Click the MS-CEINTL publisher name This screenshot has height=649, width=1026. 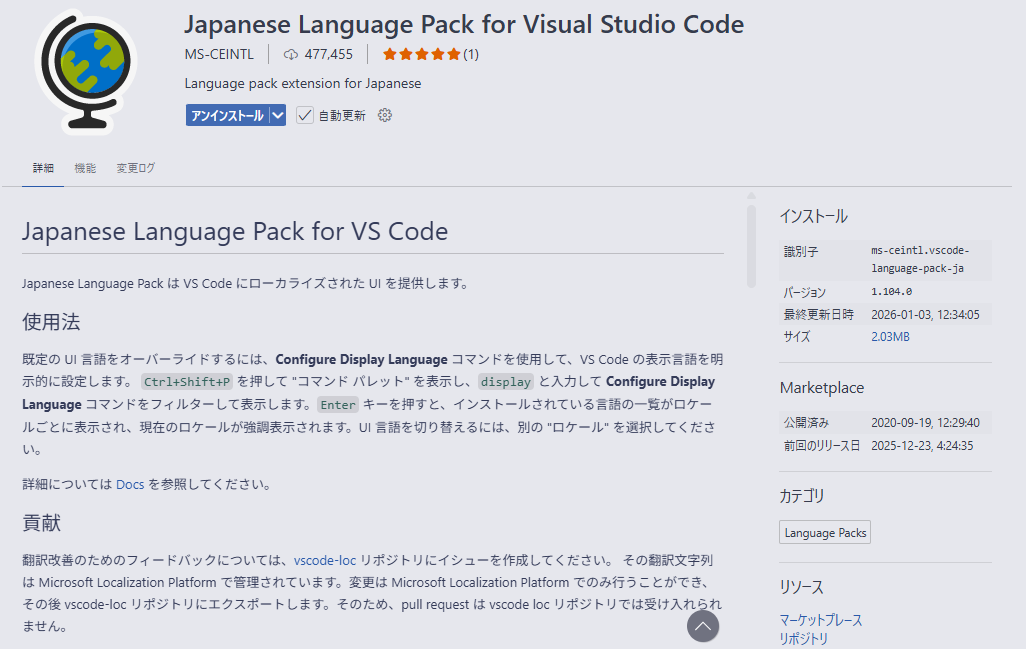pyautogui.click(x=219, y=54)
